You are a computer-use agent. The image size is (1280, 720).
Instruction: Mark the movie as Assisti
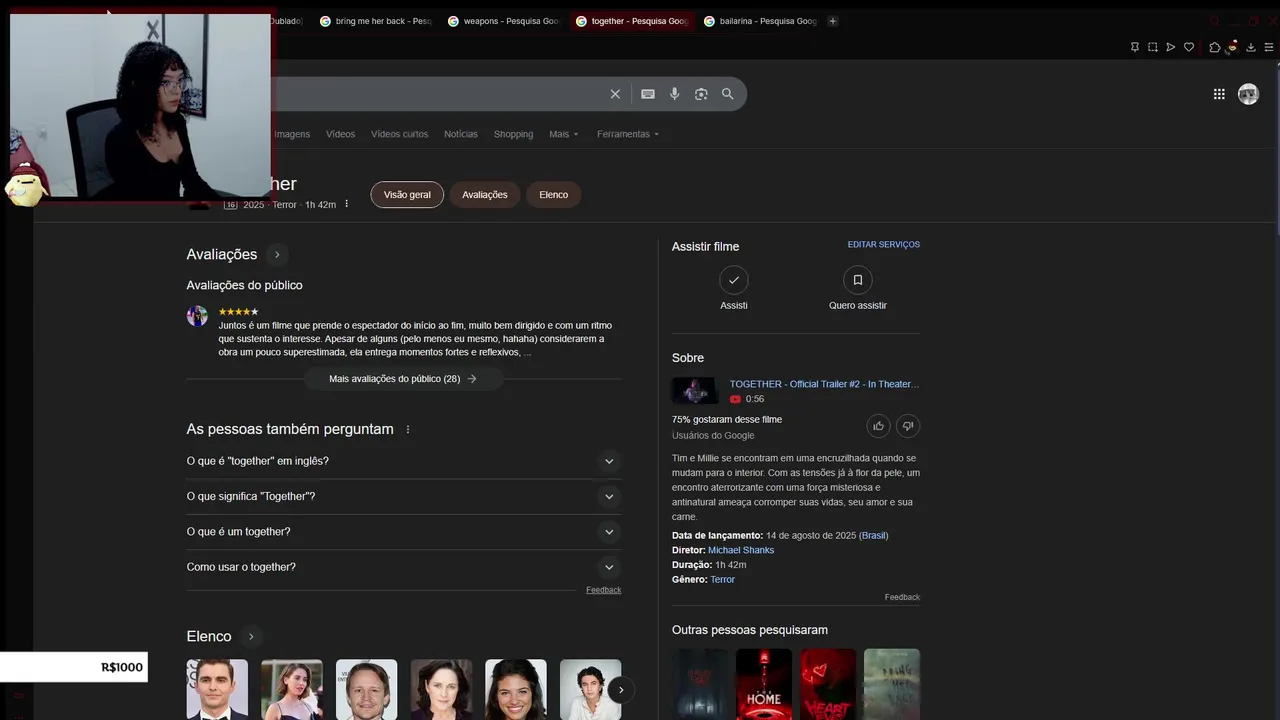coord(734,280)
